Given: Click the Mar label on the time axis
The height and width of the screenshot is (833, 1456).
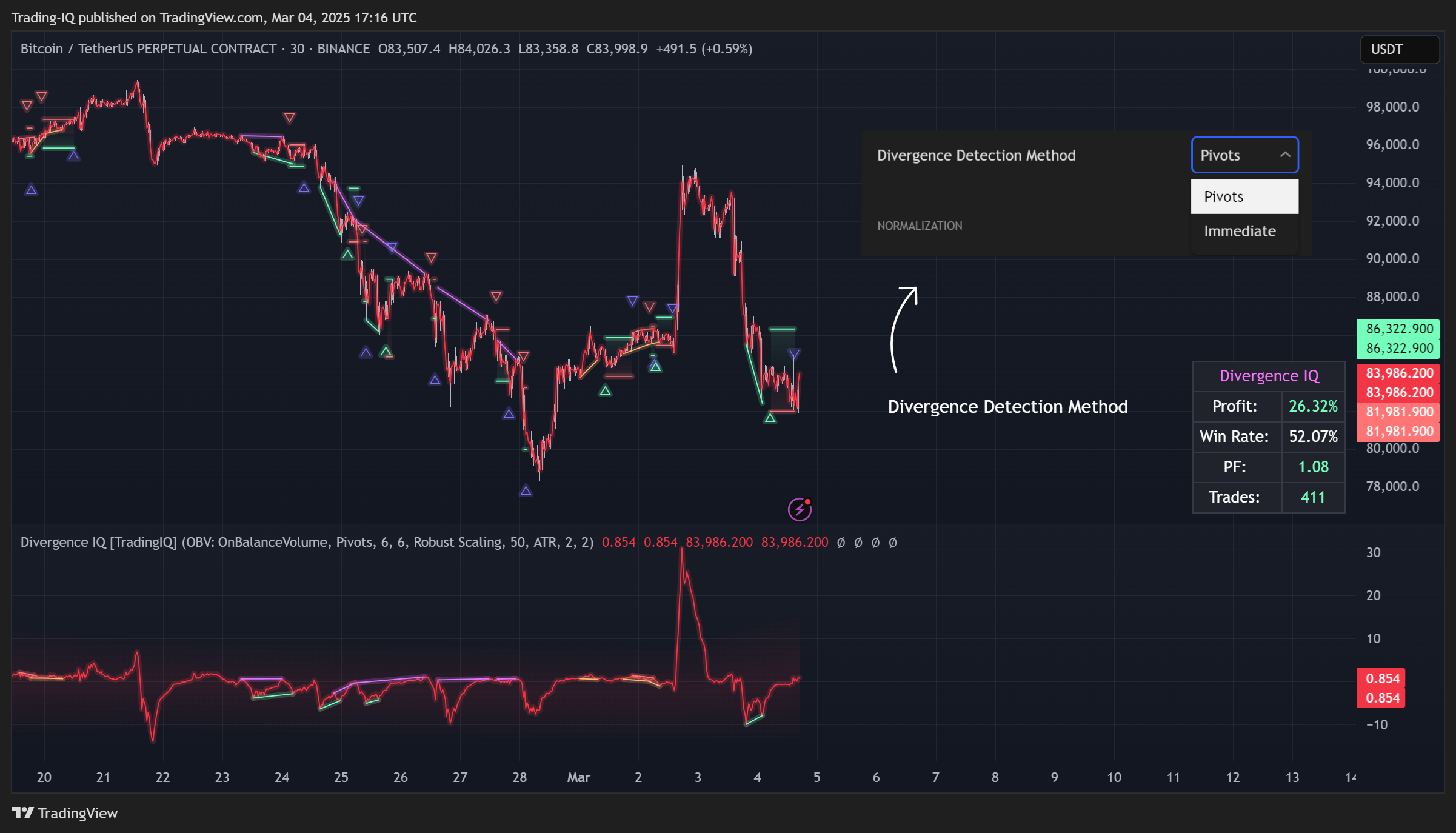Looking at the screenshot, I should point(578,777).
